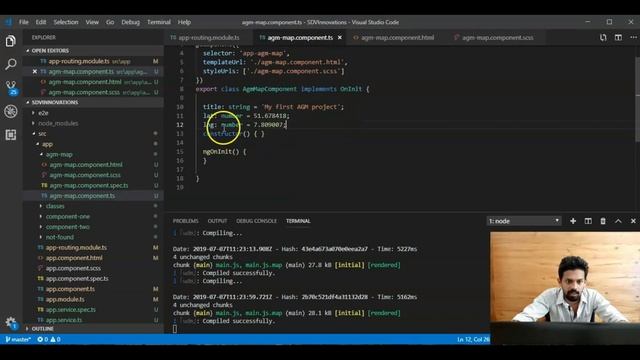
Task: Click the VS Code logo icon
Action: pyautogui.click(x=8, y=22)
